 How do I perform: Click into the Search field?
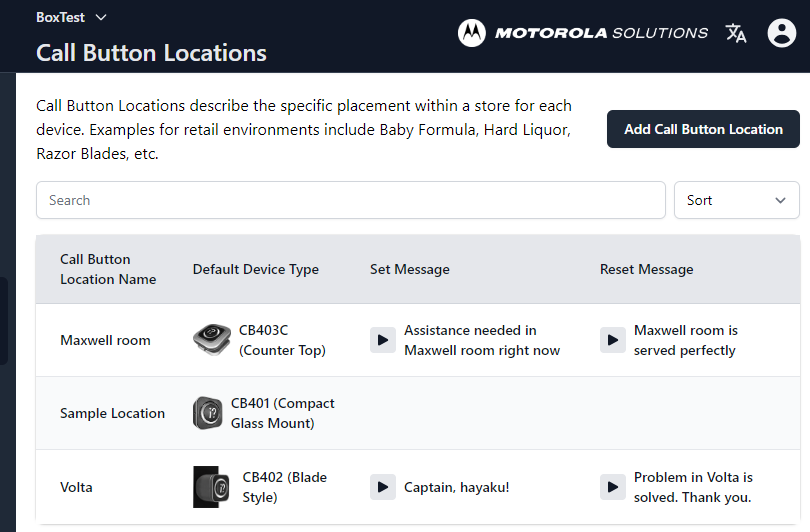point(350,200)
